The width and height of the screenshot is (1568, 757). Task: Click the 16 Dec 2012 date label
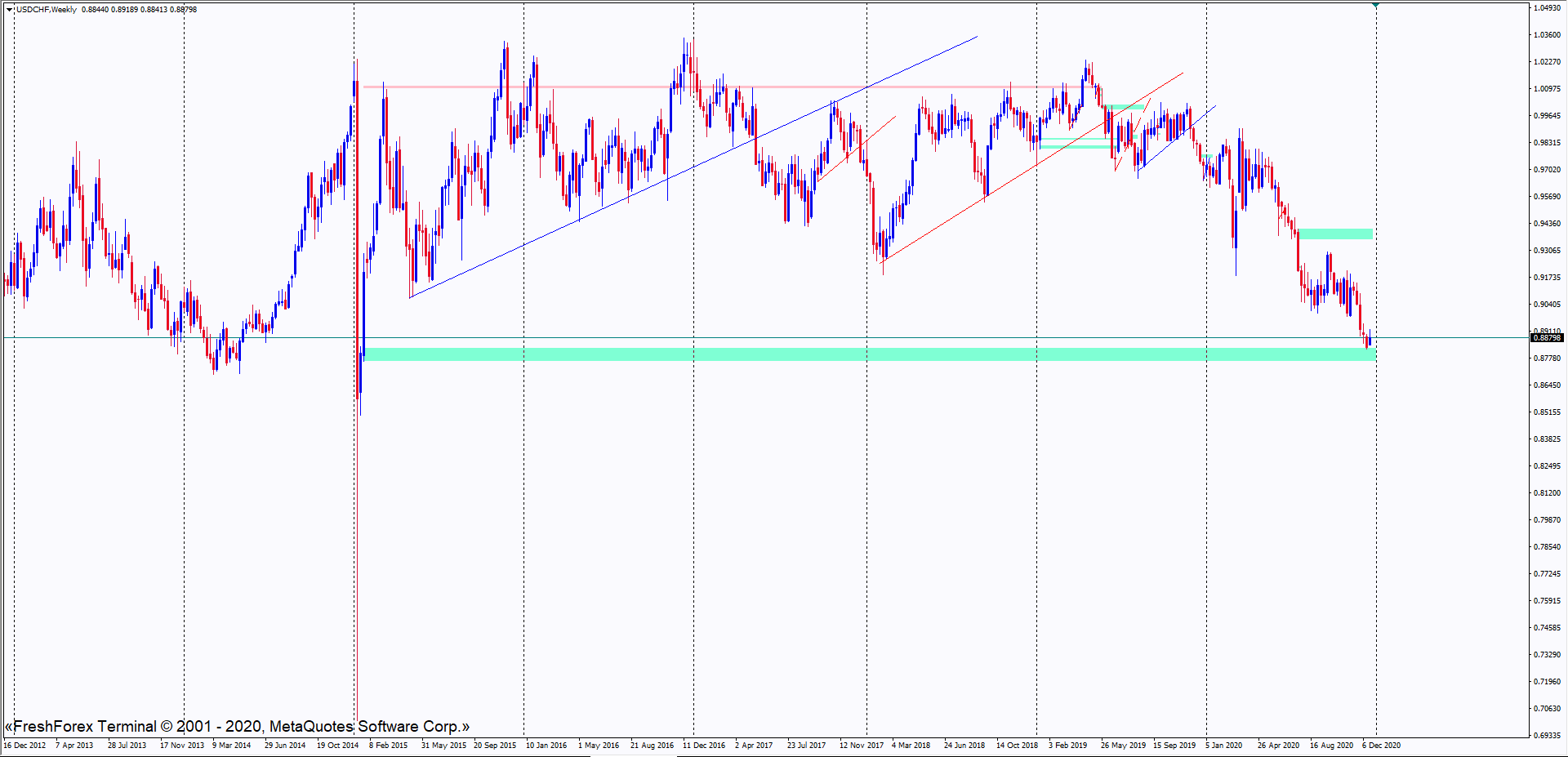pos(24,746)
